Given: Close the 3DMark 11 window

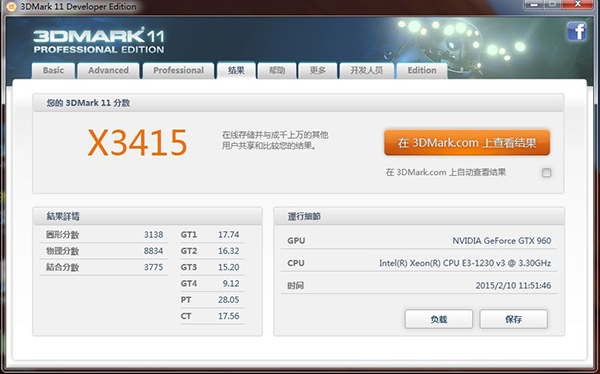Looking at the screenshot, I should pos(578,4).
